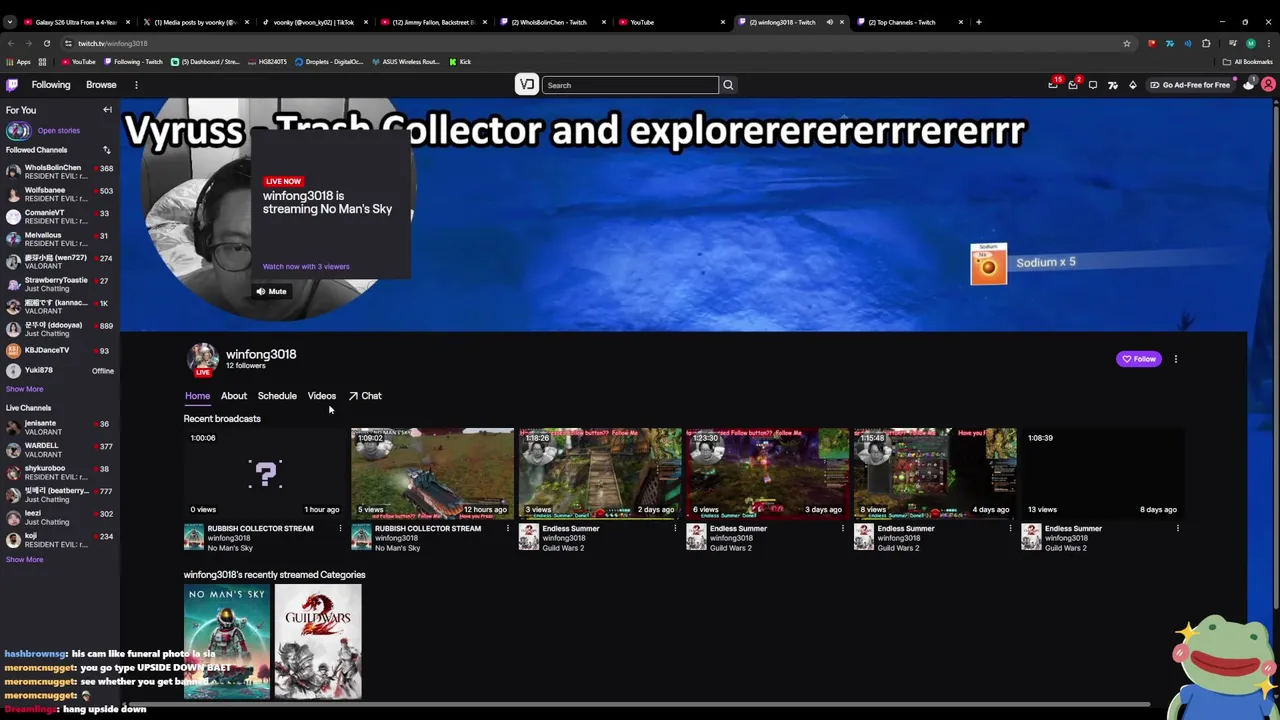Open the No Man's Sky category cover
The width and height of the screenshot is (1280, 720).
click(227, 641)
